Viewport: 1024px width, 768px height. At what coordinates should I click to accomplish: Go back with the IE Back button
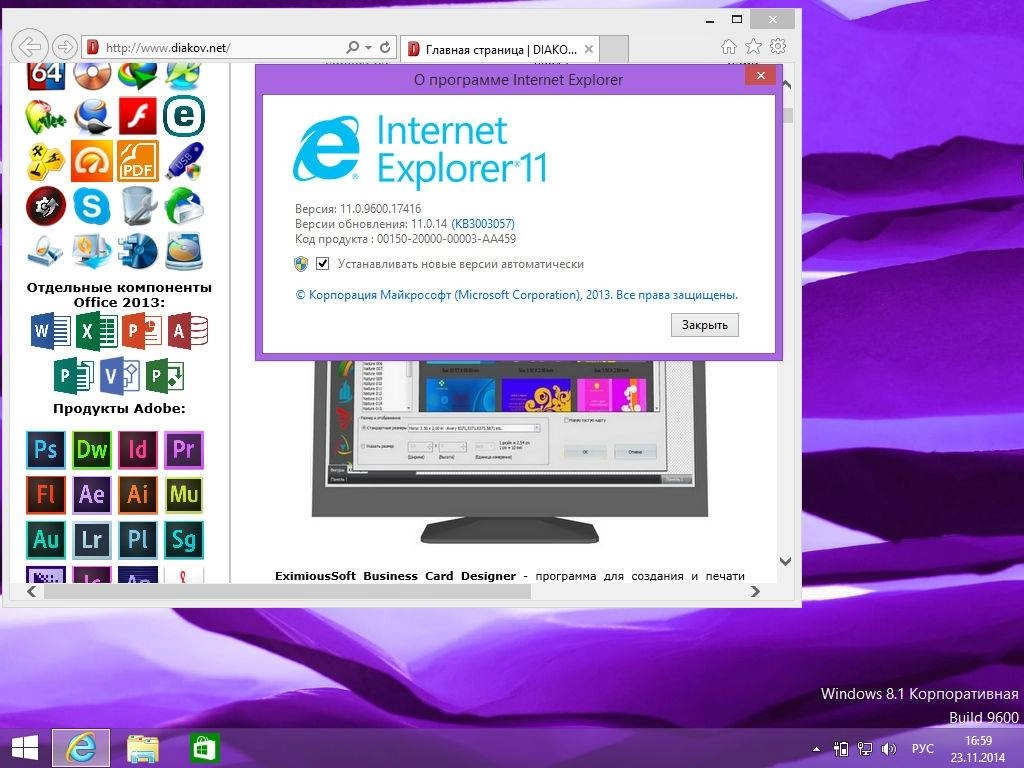coord(30,47)
